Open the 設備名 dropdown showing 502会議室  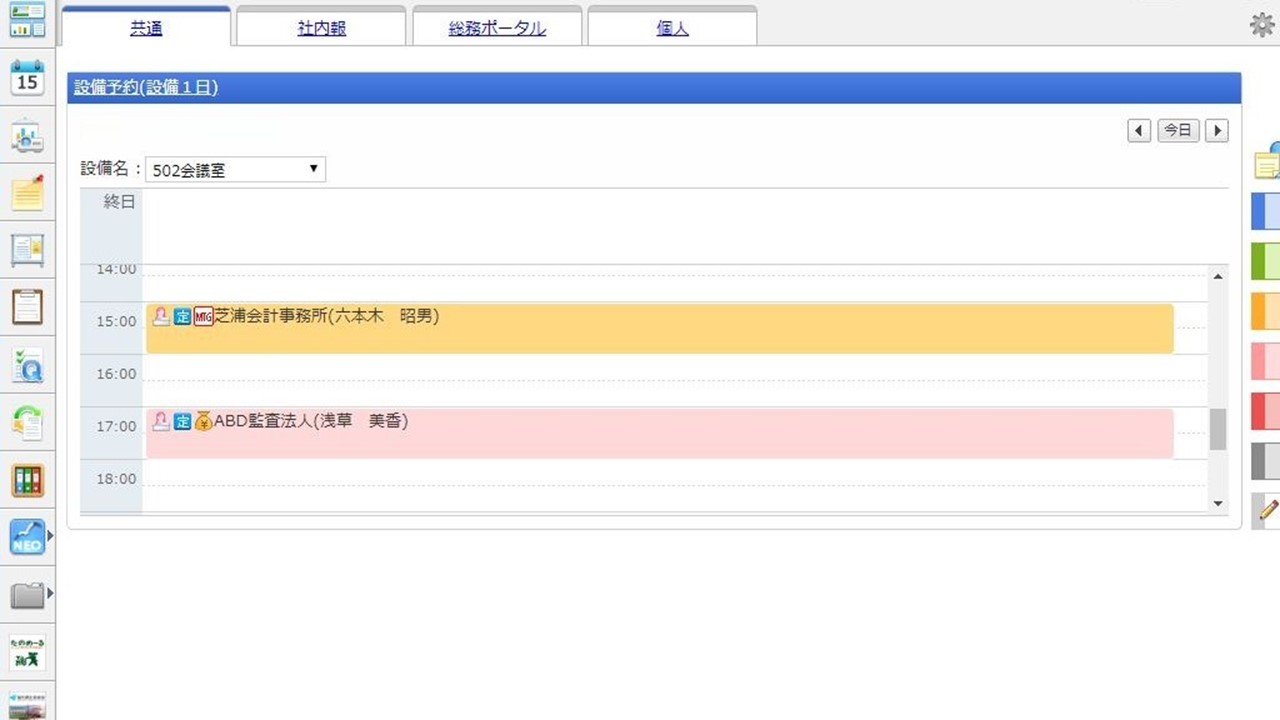(x=236, y=170)
